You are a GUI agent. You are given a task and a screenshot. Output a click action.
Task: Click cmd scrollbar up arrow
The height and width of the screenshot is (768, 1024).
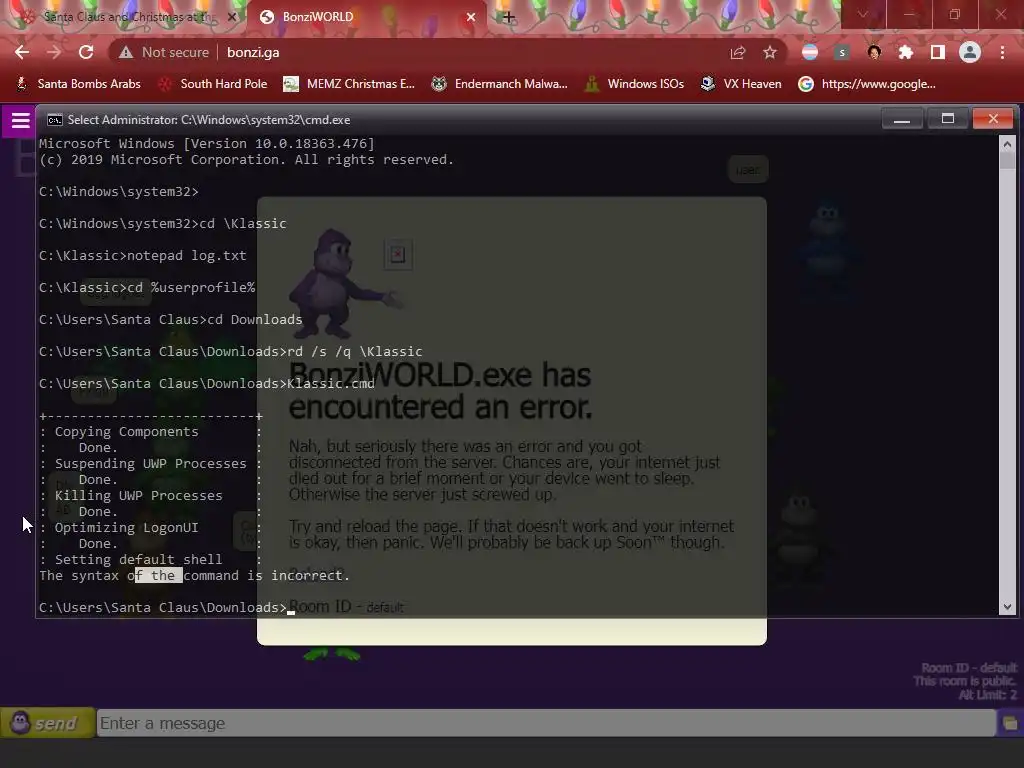[1007, 144]
